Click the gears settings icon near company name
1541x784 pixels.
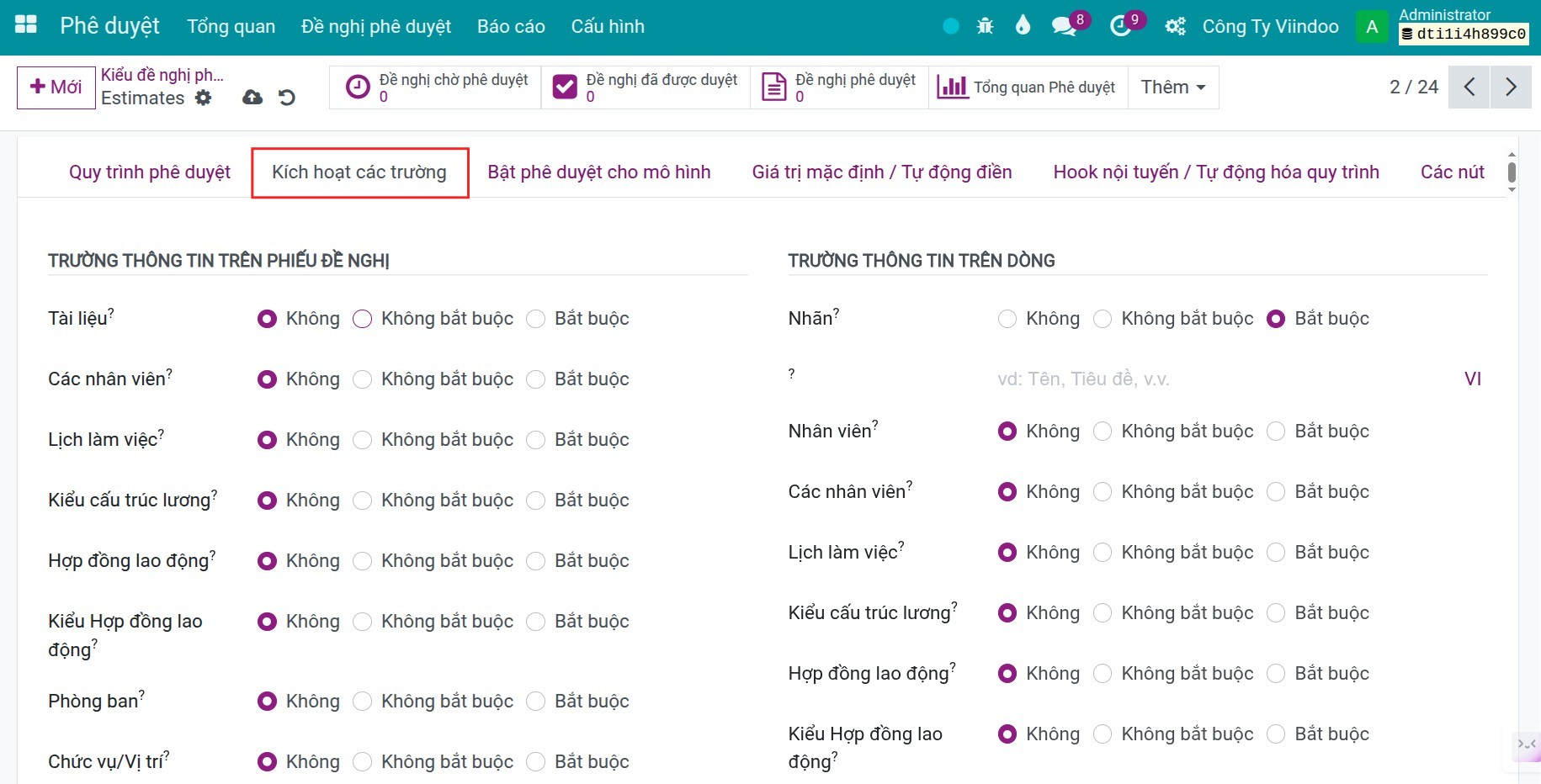click(x=1175, y=26)
